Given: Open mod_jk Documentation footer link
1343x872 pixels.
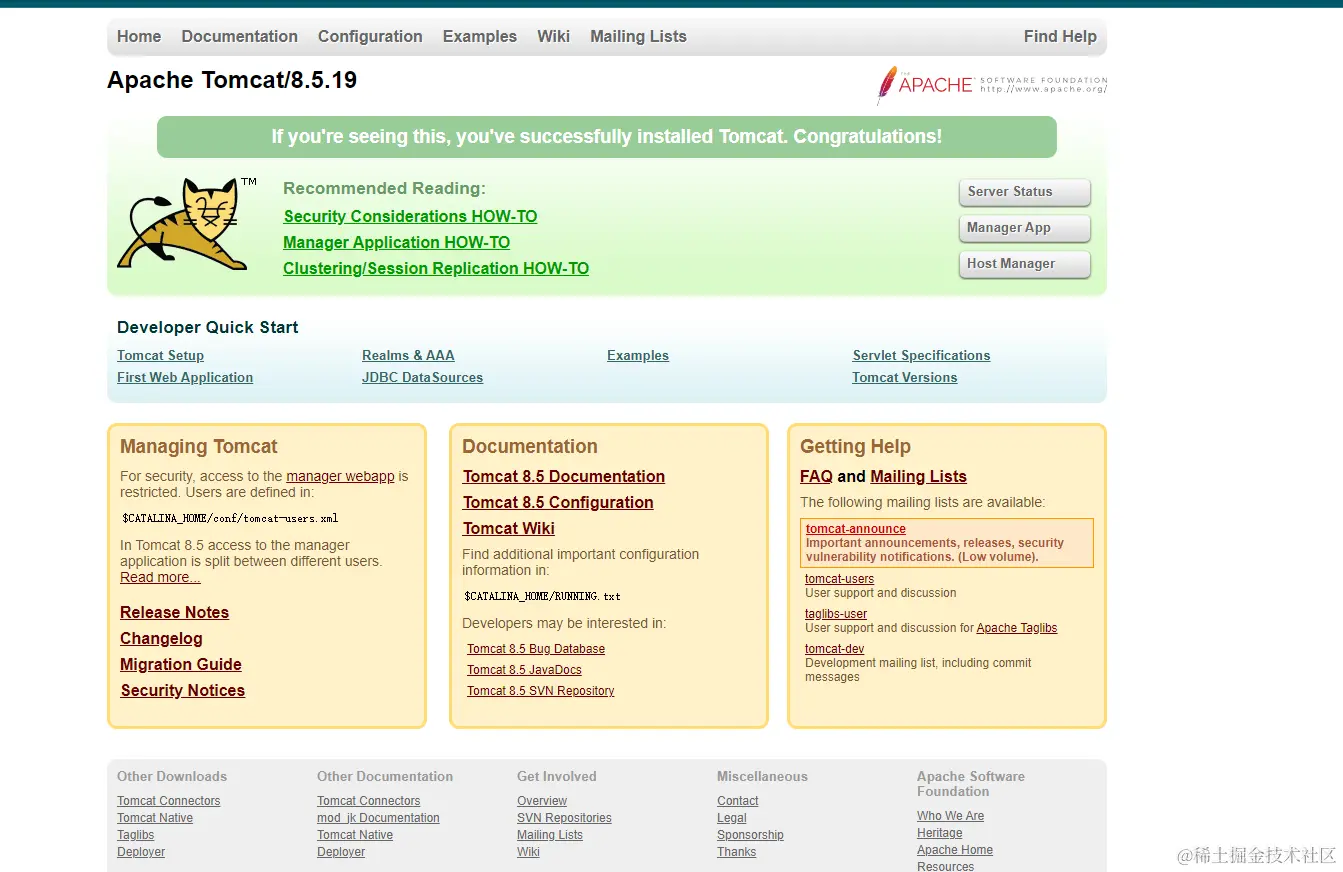Looking at the screenshot, I should 378,818.
